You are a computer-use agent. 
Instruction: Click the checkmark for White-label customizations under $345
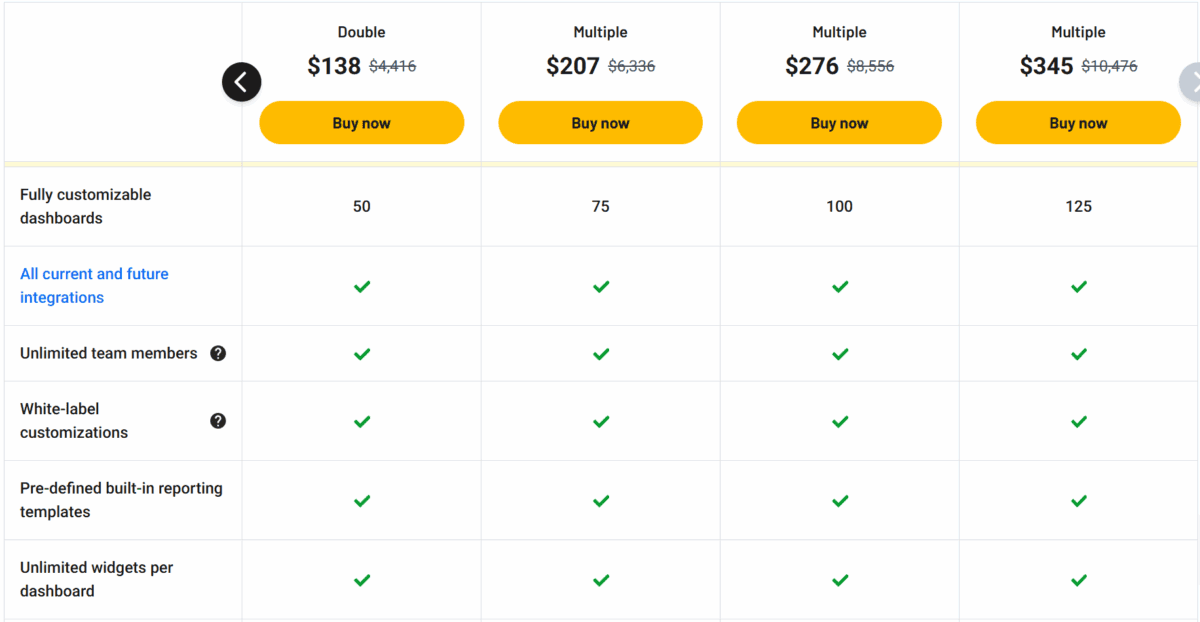pyautogui.click(x=1078, y=421)
